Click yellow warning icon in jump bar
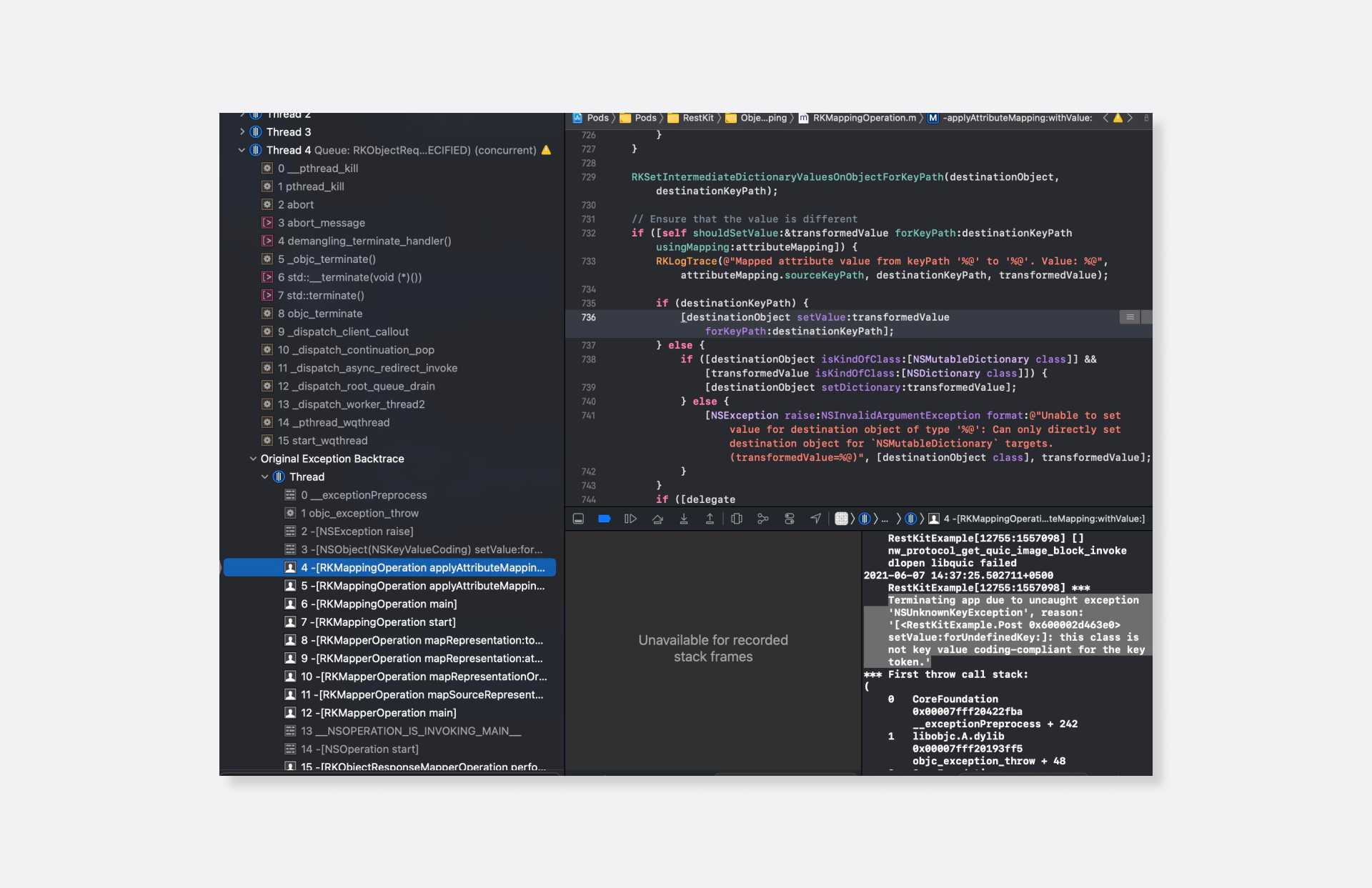The height and width of the screenshot is (888, 1372). [1118, 118]
